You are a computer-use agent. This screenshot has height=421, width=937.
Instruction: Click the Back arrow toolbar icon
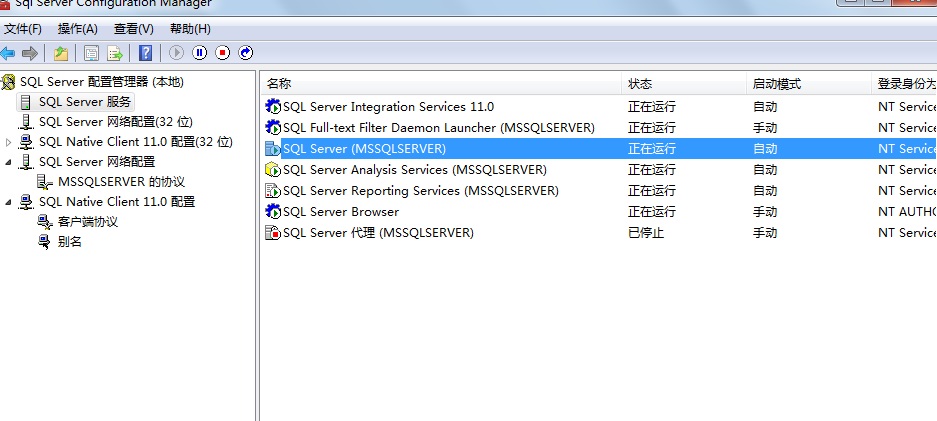pyautogui.click(x=7, y=53)
